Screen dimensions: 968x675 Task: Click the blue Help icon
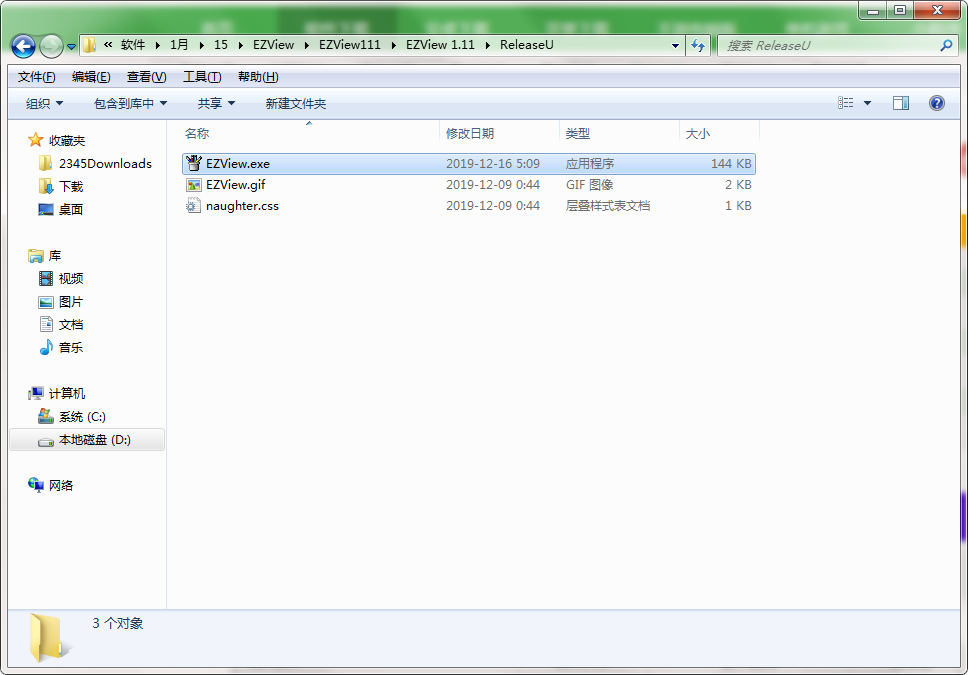937,103
